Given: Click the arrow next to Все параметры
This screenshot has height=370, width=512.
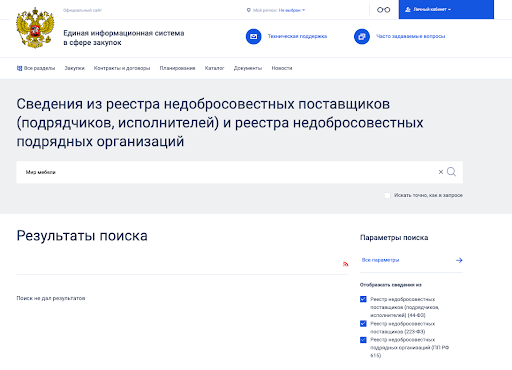Looking at the screenshot, I should tap(459, 260).
